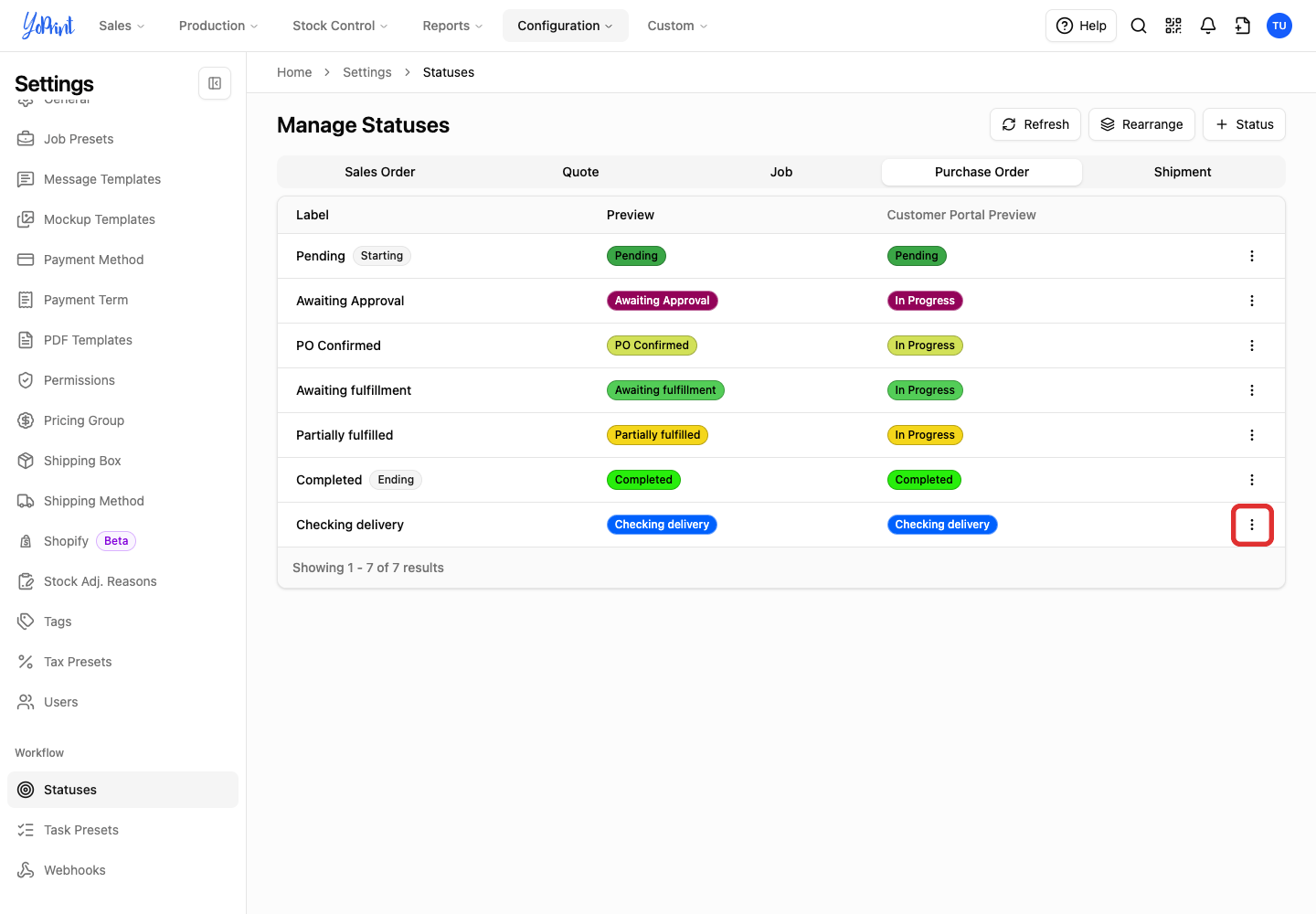Viewport: 1316px width, 914px height.
Task: Go to Home breadcrumb link
Action: tap(294, 72)
